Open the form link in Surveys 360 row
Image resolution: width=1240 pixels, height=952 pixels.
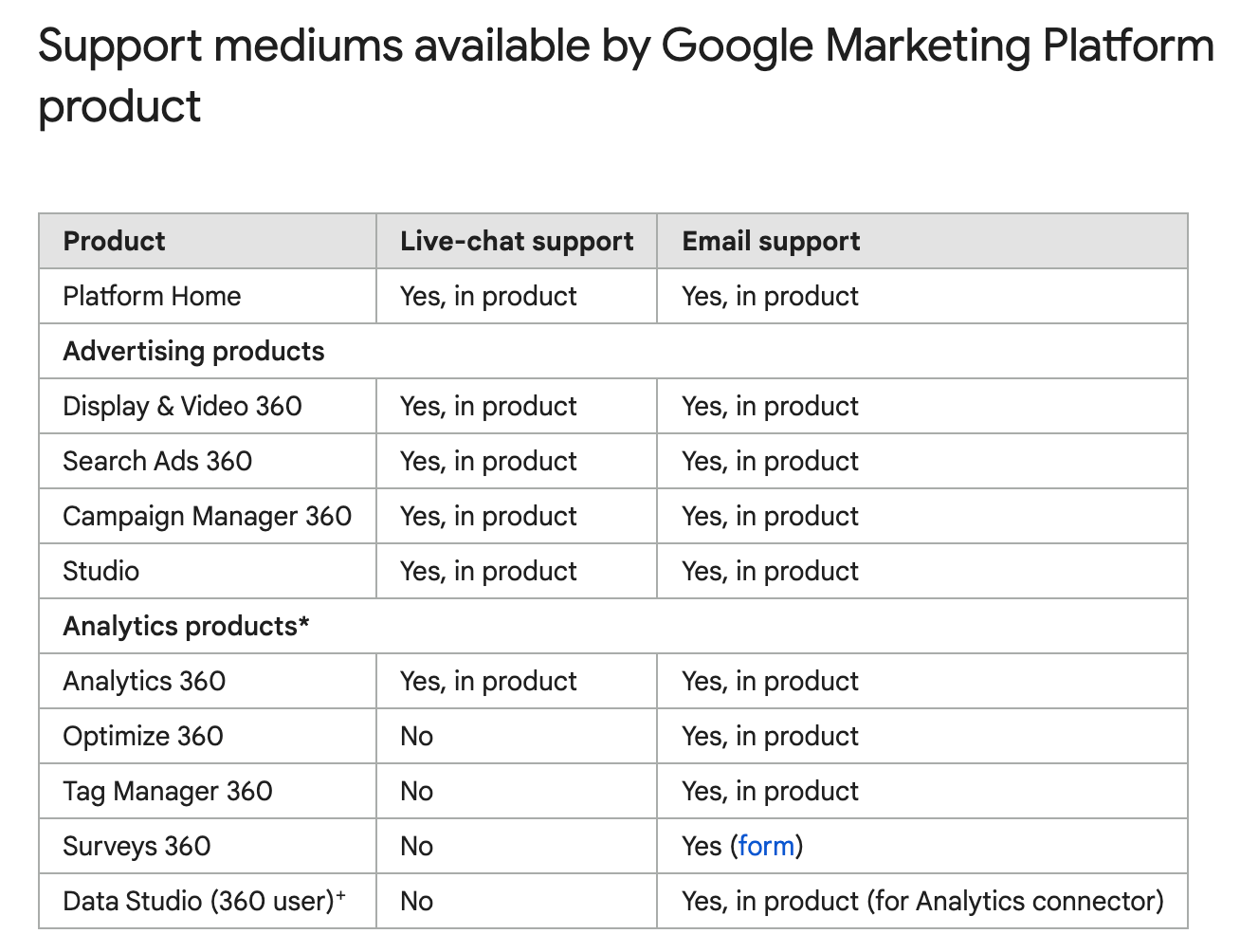(x=766, y=846)
